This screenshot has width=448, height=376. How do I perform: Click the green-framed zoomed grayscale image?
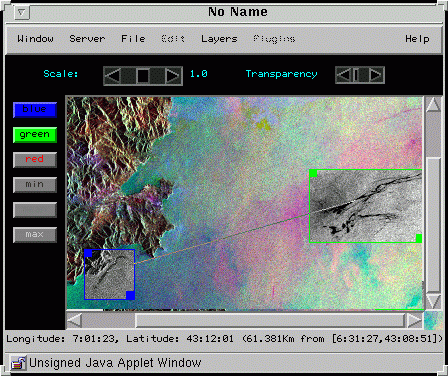click(x=366, y=206)
